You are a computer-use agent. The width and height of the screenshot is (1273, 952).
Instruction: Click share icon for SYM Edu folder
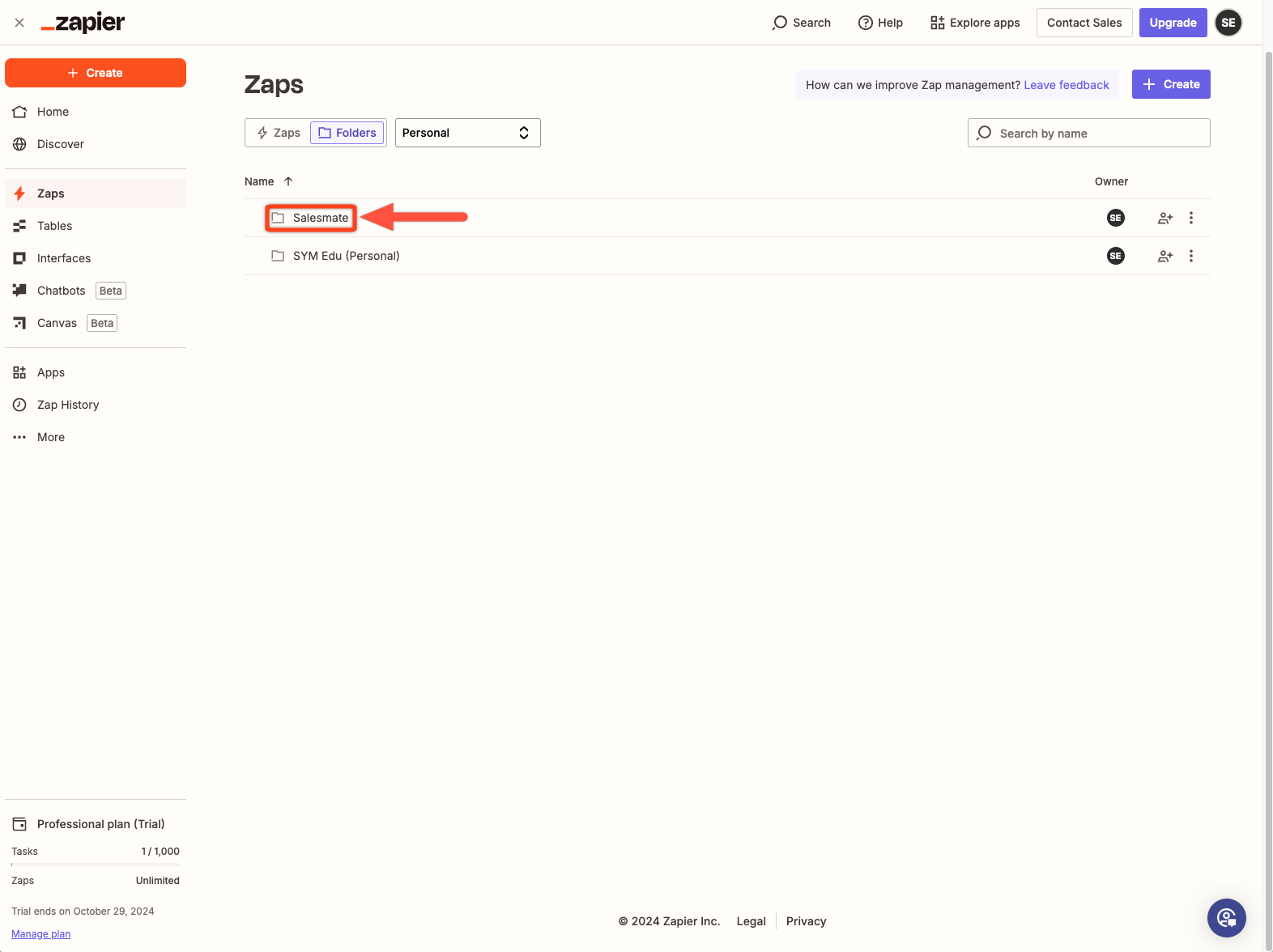(x=1165, y=256)
